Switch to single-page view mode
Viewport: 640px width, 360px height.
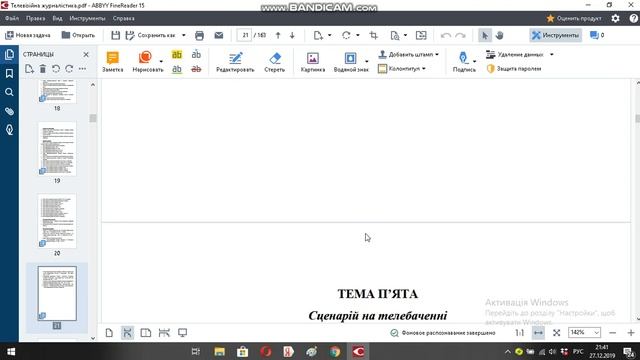(109, 333)
